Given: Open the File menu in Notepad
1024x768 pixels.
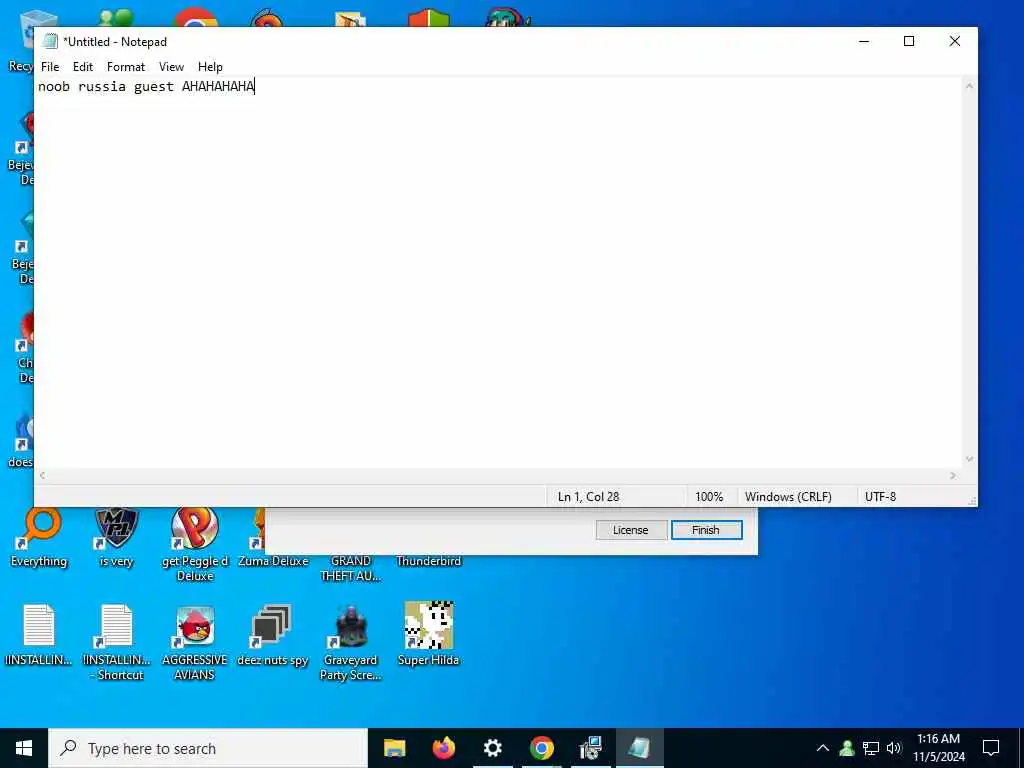Looking at the screenshot, I should [x=50, y=67].
